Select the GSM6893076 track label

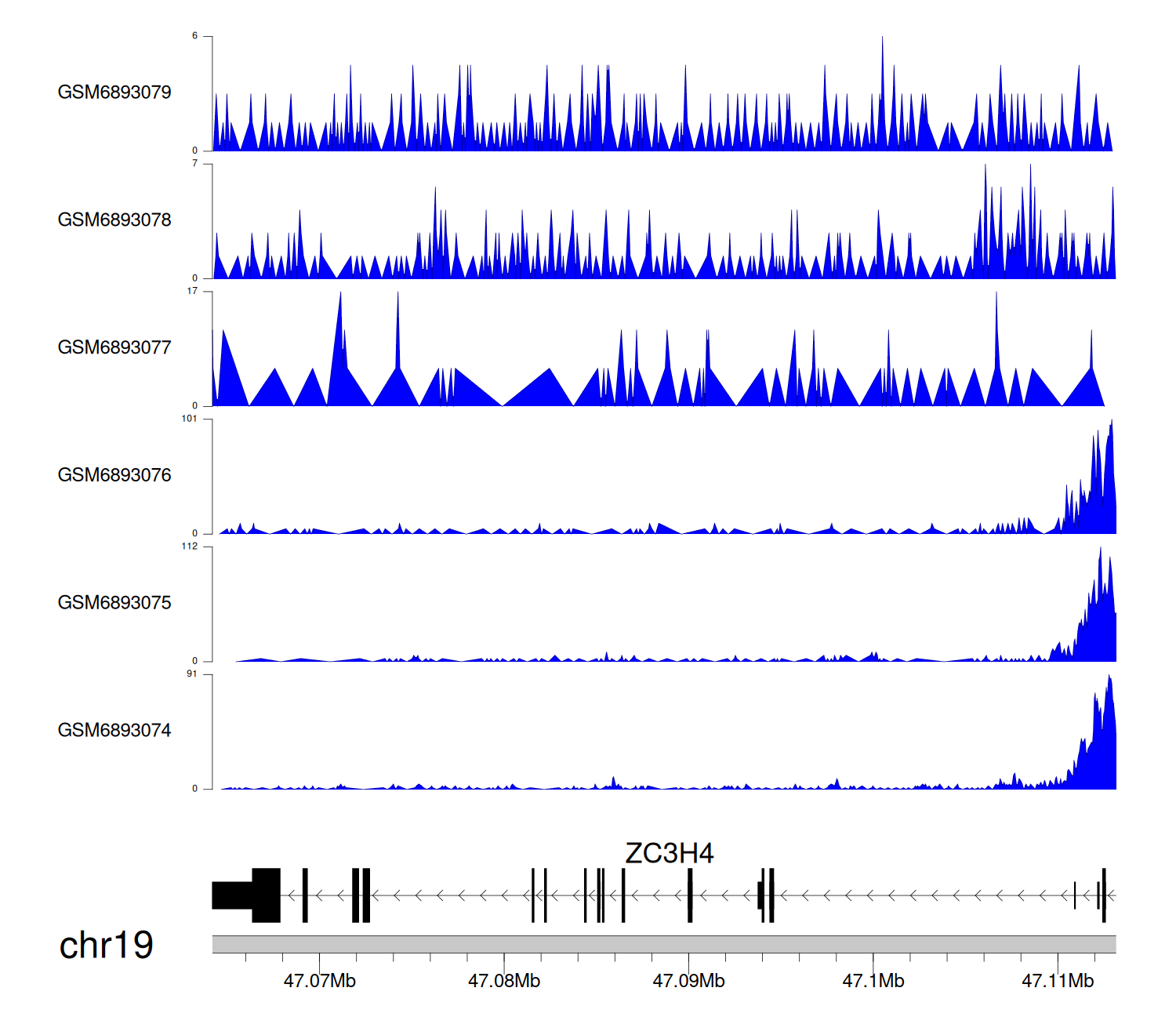114,475
